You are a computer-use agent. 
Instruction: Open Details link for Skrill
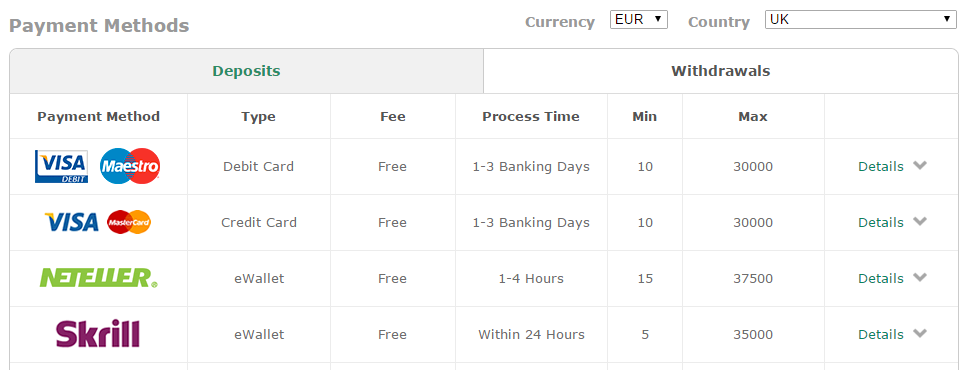tap(881, 334)
